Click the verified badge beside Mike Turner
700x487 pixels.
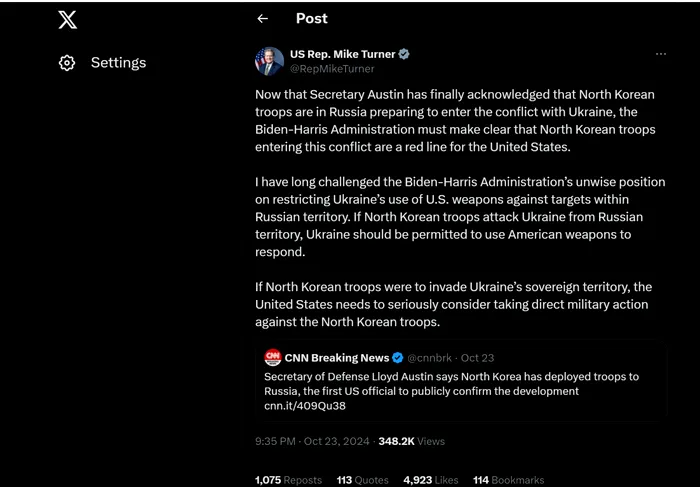[404, 54]
